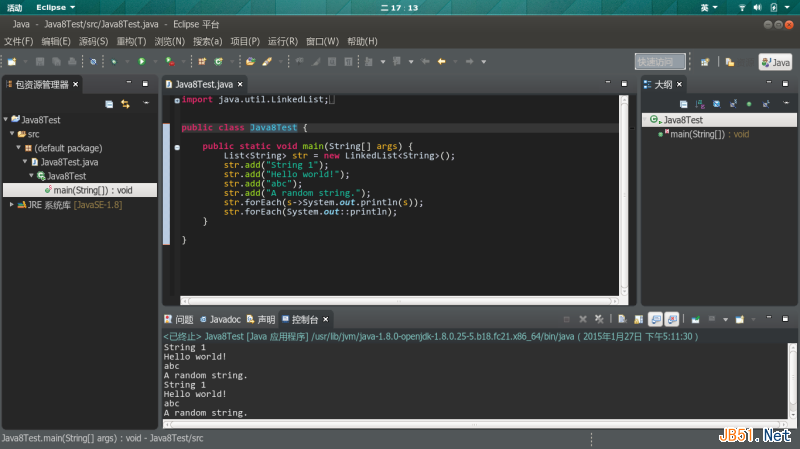
Task: Click the 快速访问 quick access field
Action: coord(660,62)
